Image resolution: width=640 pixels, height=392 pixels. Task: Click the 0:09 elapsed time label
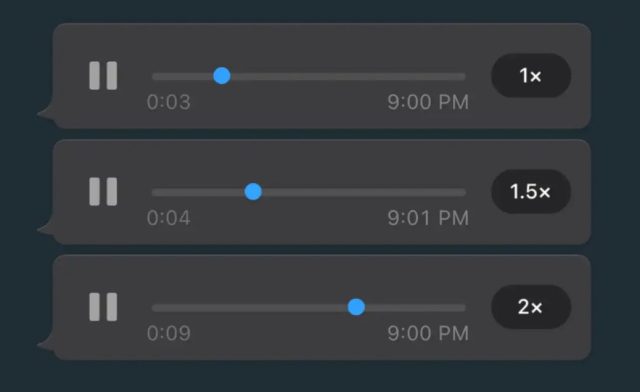pyautogui.click(x=169, y=333)
